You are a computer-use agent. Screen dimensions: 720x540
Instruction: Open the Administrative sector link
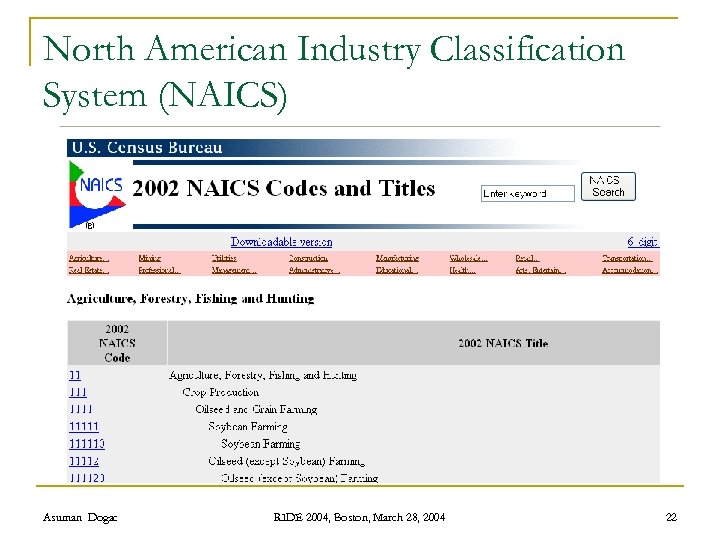(314, 270)
